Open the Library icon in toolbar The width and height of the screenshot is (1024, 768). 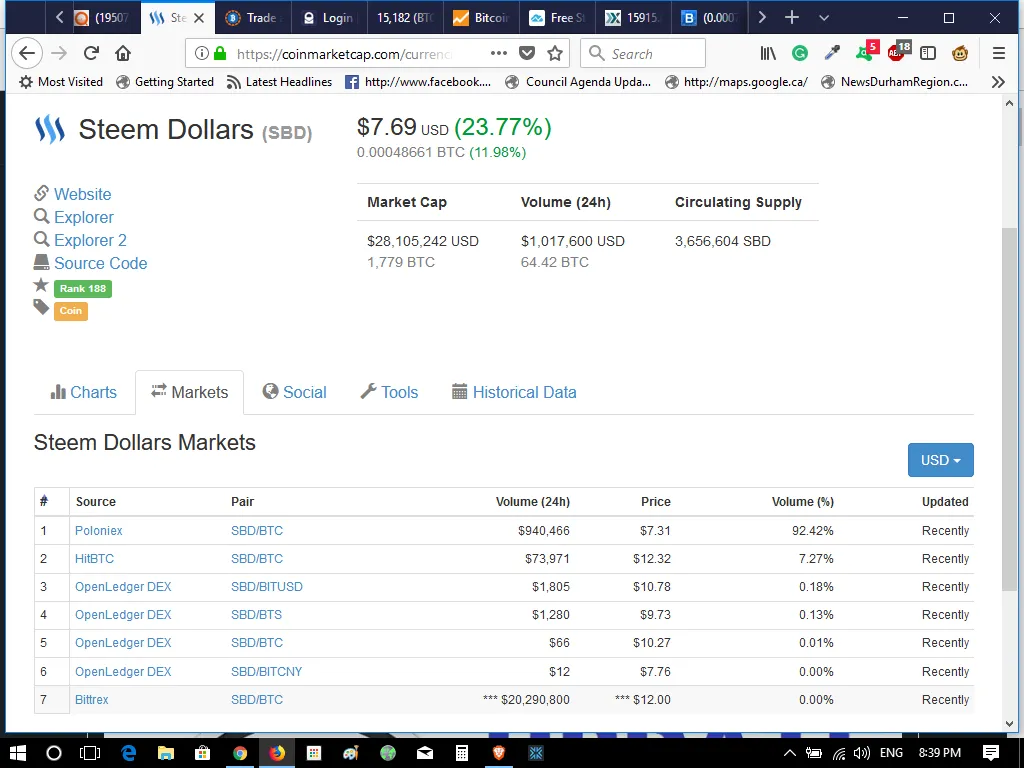click(768, 54)
